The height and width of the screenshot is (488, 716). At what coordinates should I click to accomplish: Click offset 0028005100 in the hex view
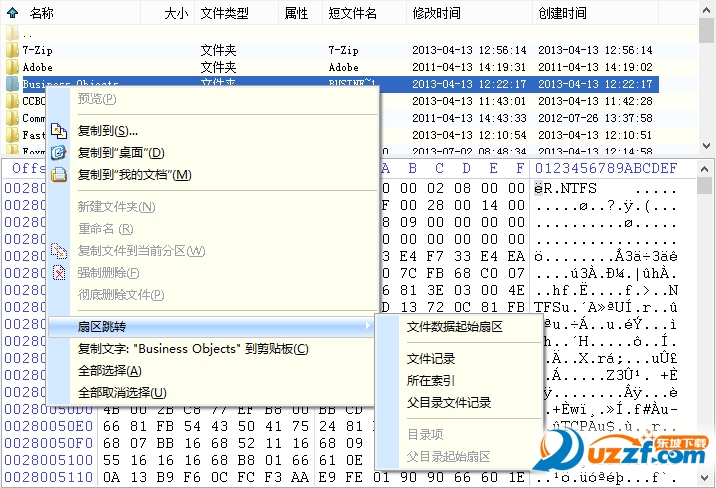(49, 460)
